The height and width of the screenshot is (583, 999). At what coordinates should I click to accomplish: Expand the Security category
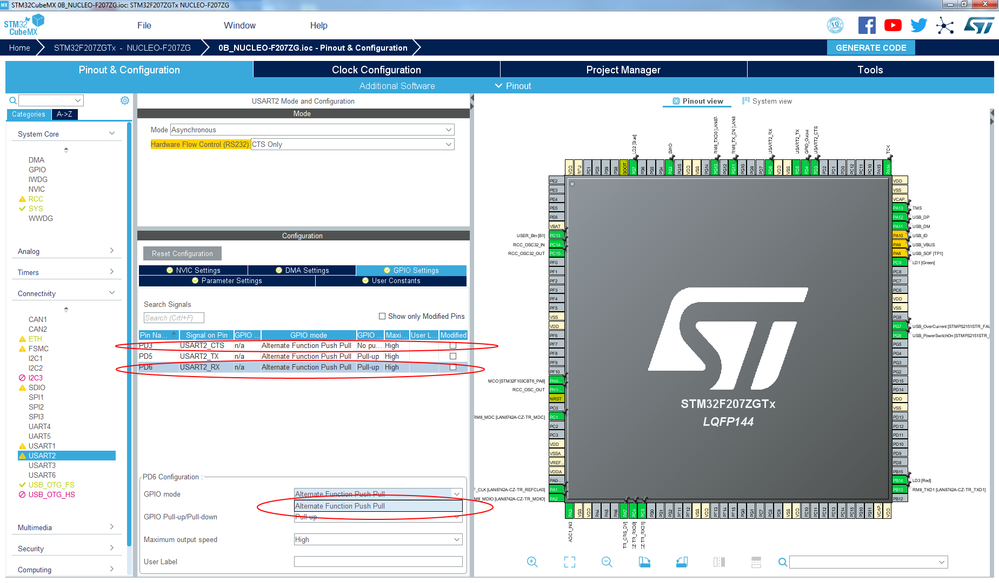[x=112, y=547]
